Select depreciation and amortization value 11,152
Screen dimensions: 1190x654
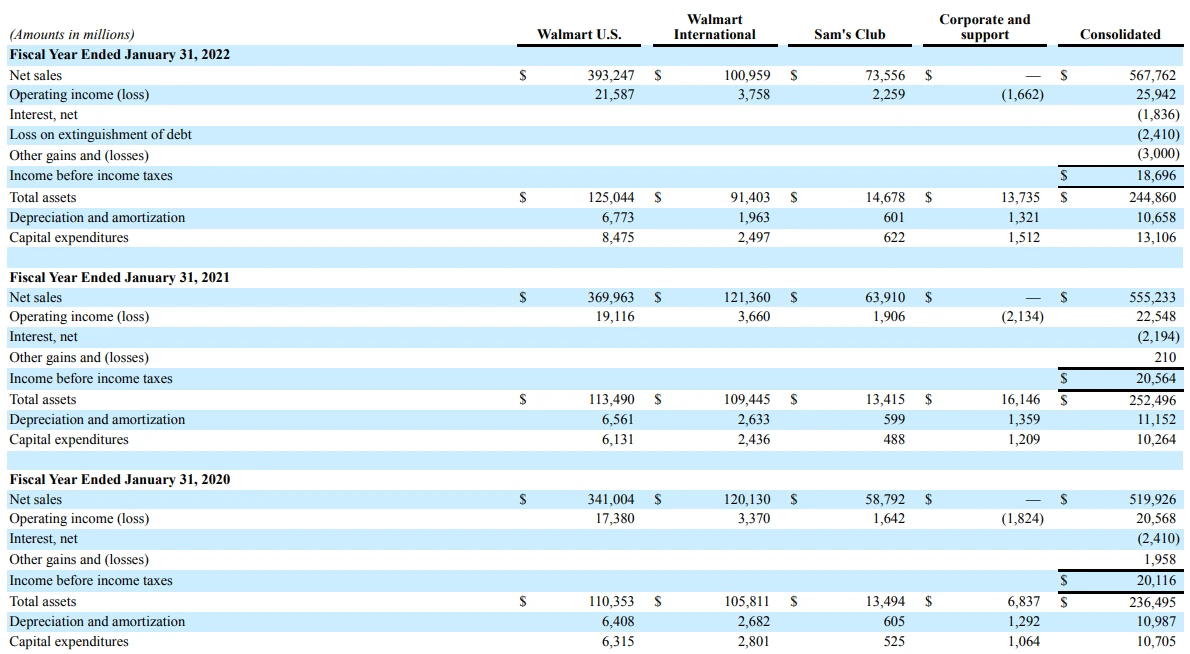1156,420
